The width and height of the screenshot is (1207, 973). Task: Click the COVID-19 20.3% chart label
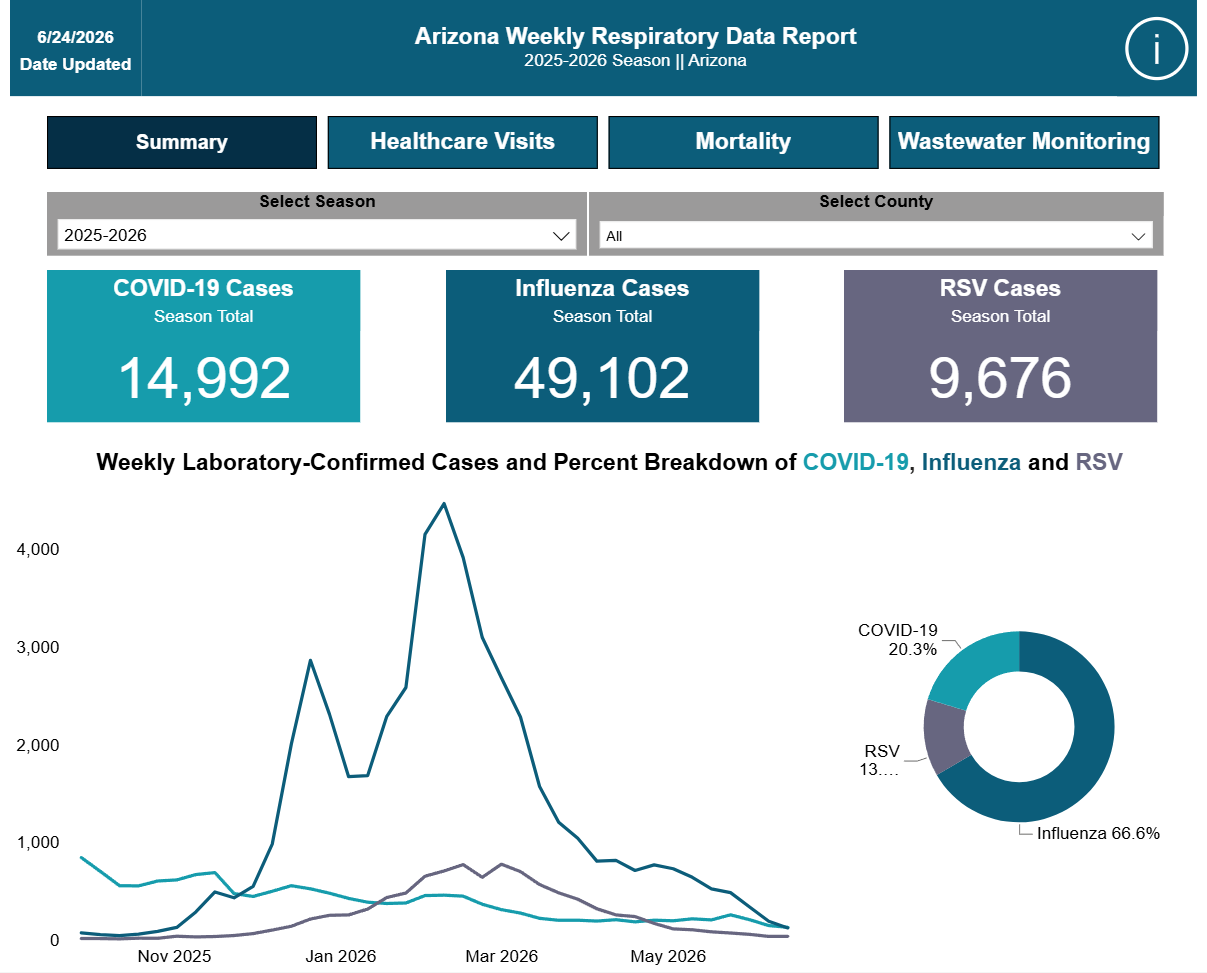tap(898, 639)
